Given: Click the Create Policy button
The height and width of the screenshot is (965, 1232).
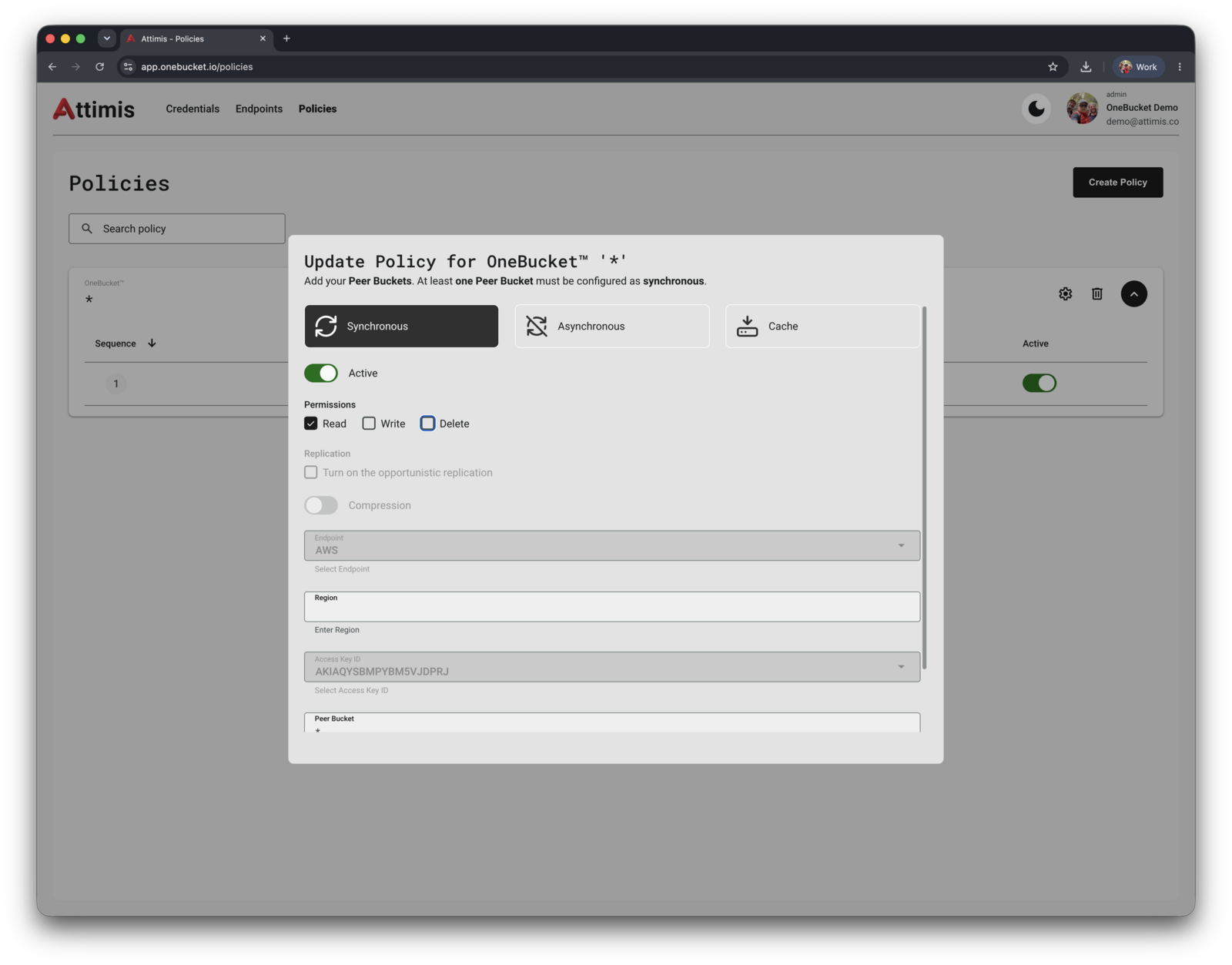Looking at the screenshot, I should click(1118, 183).
